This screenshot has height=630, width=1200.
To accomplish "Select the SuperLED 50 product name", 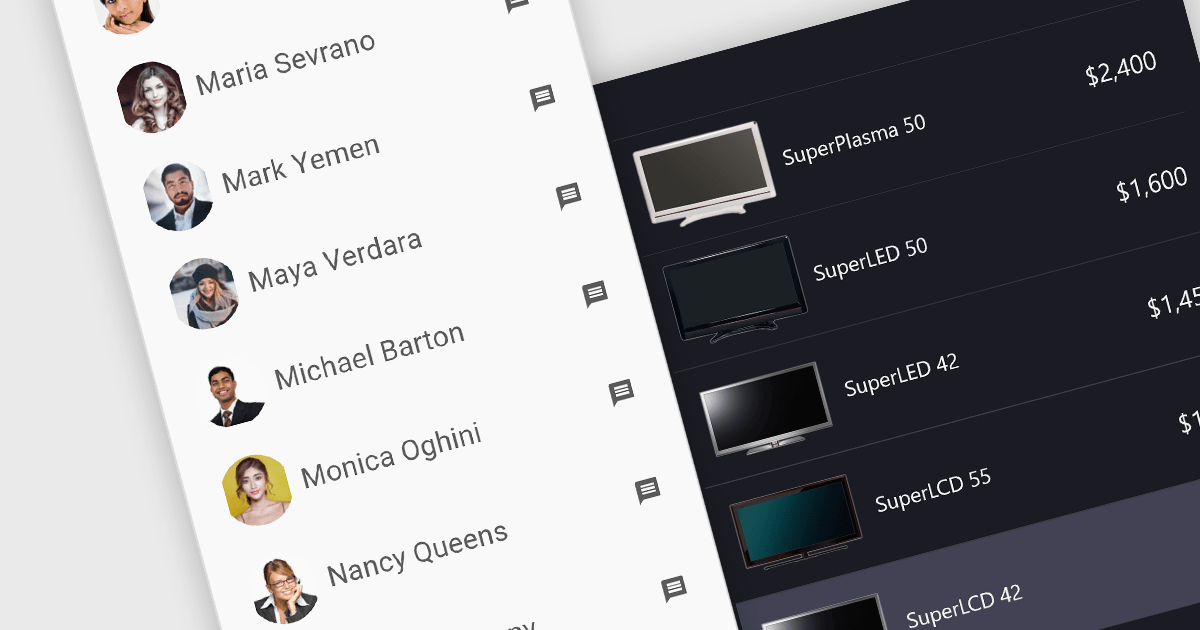I will [x=871, y=259].
